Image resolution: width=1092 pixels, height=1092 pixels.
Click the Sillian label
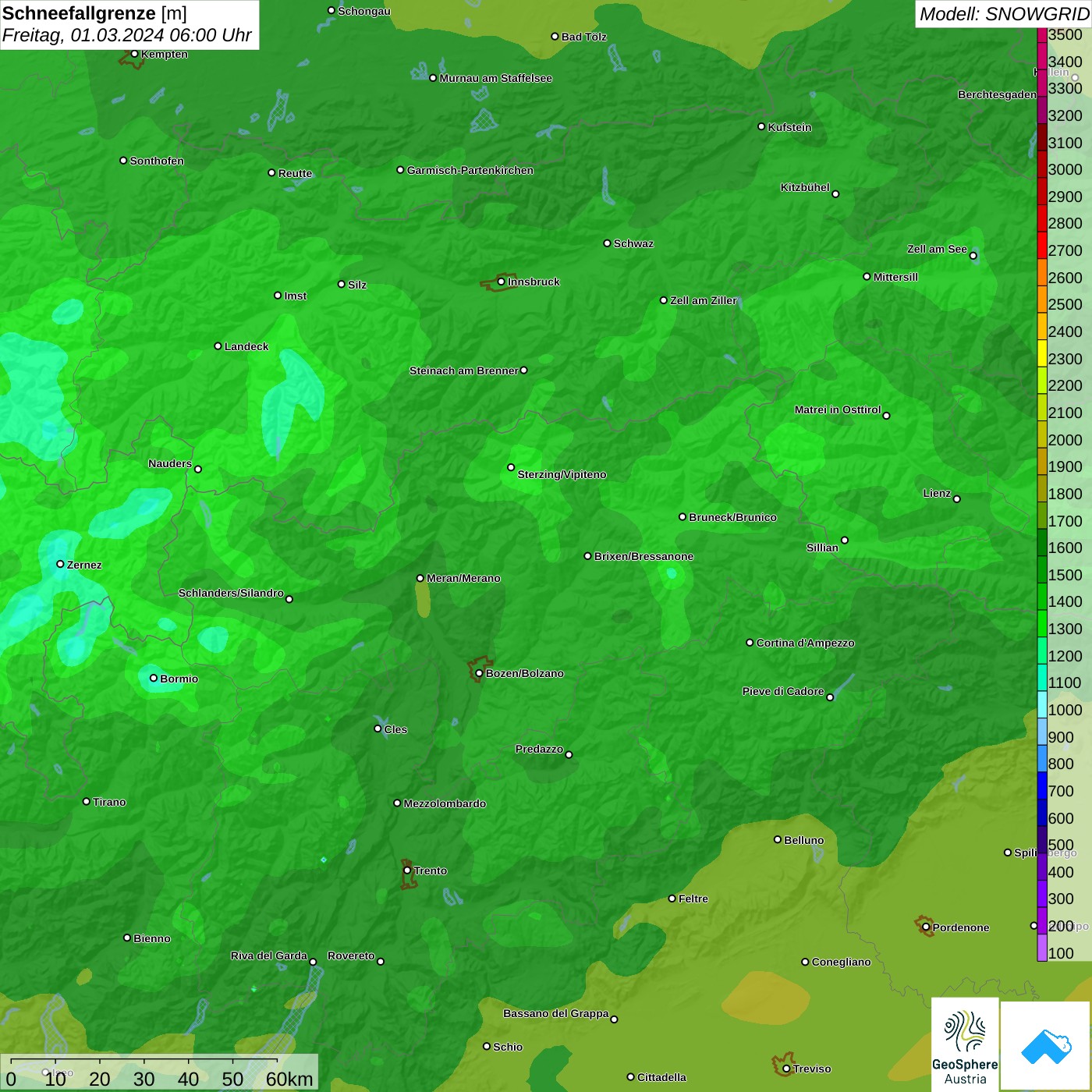(x=822, y=548)
